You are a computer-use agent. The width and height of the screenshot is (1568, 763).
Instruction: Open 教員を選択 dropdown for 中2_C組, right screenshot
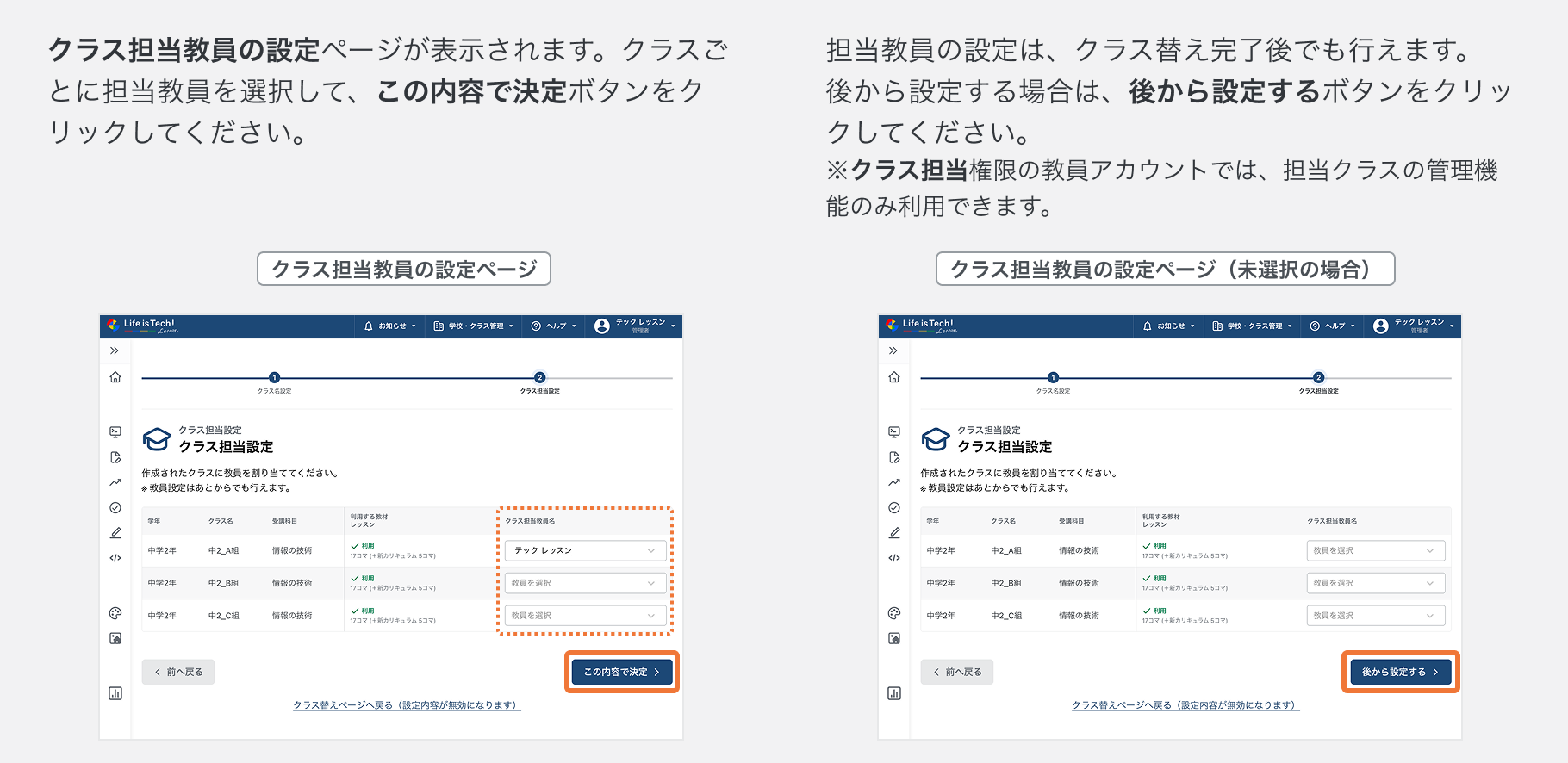coord(1375,616)
